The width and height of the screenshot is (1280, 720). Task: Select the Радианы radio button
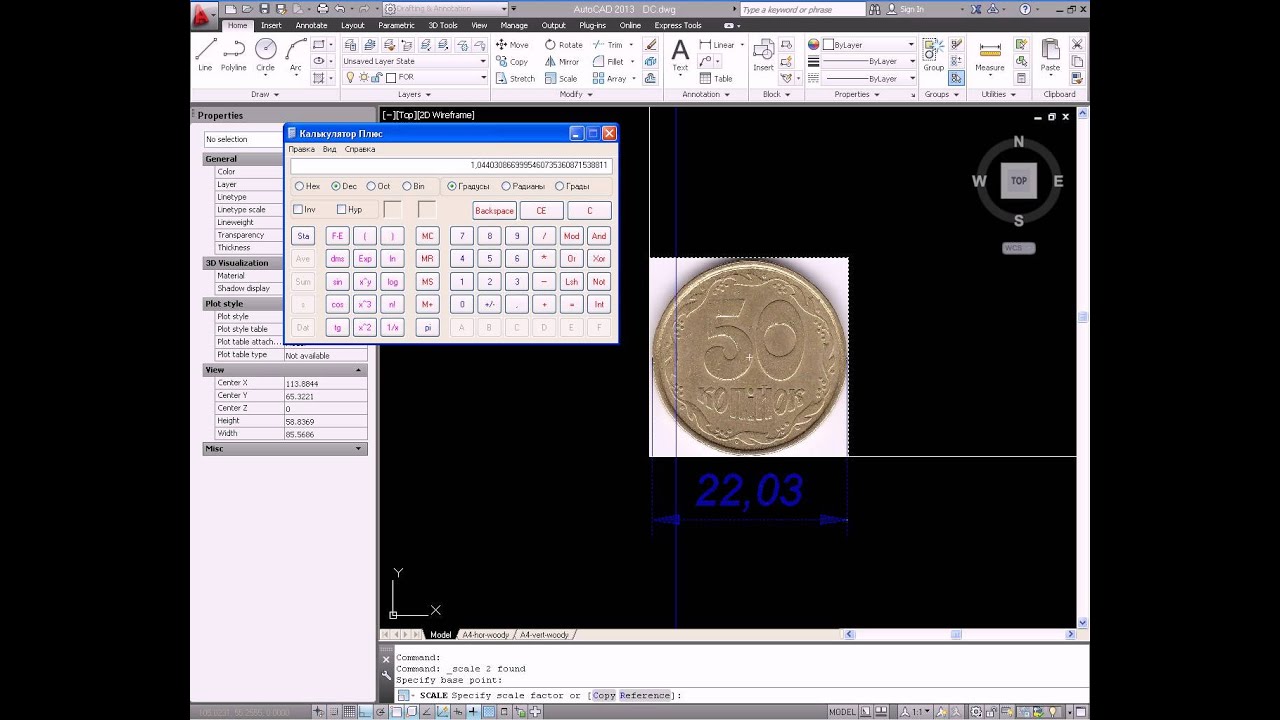point(523,186)
